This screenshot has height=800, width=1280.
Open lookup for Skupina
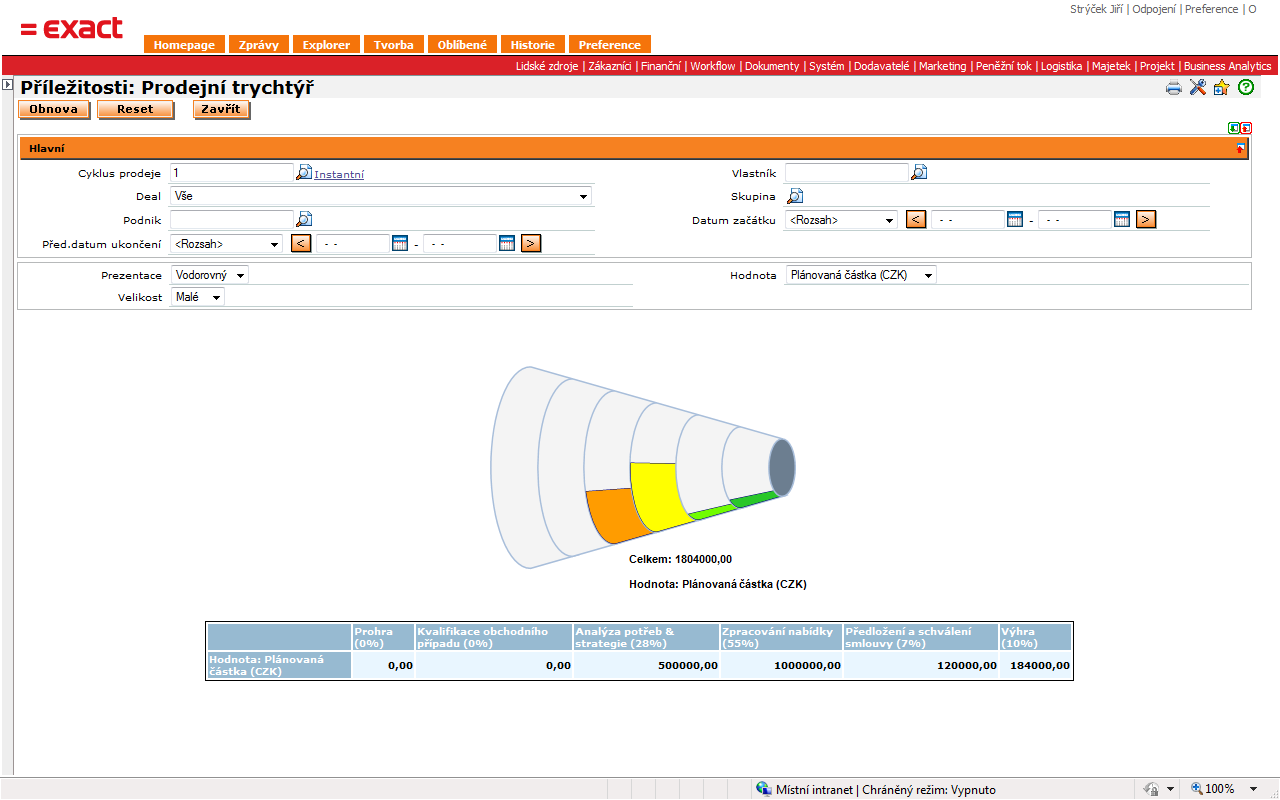pos(795,196)
